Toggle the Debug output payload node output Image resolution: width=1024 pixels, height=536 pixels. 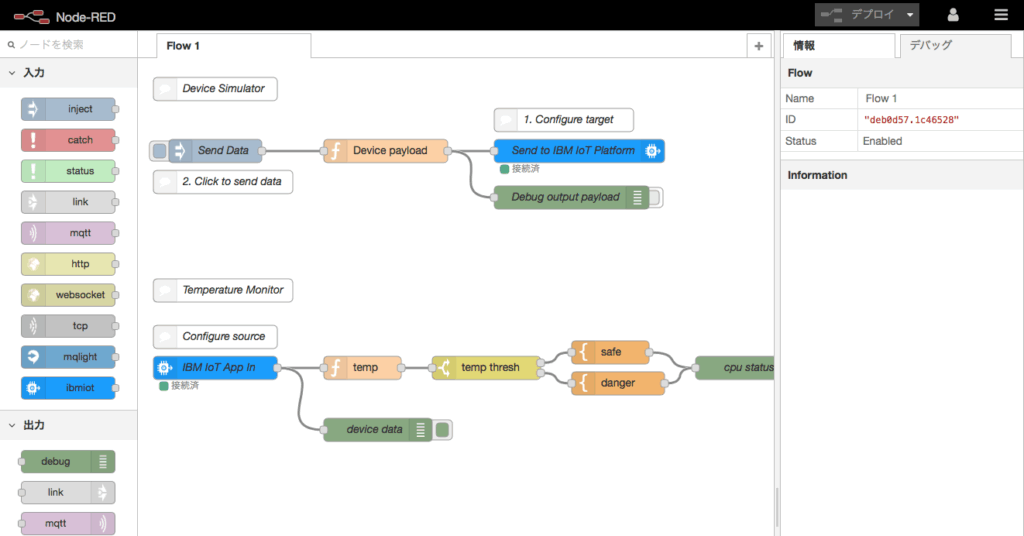click(x=655, y=197)
